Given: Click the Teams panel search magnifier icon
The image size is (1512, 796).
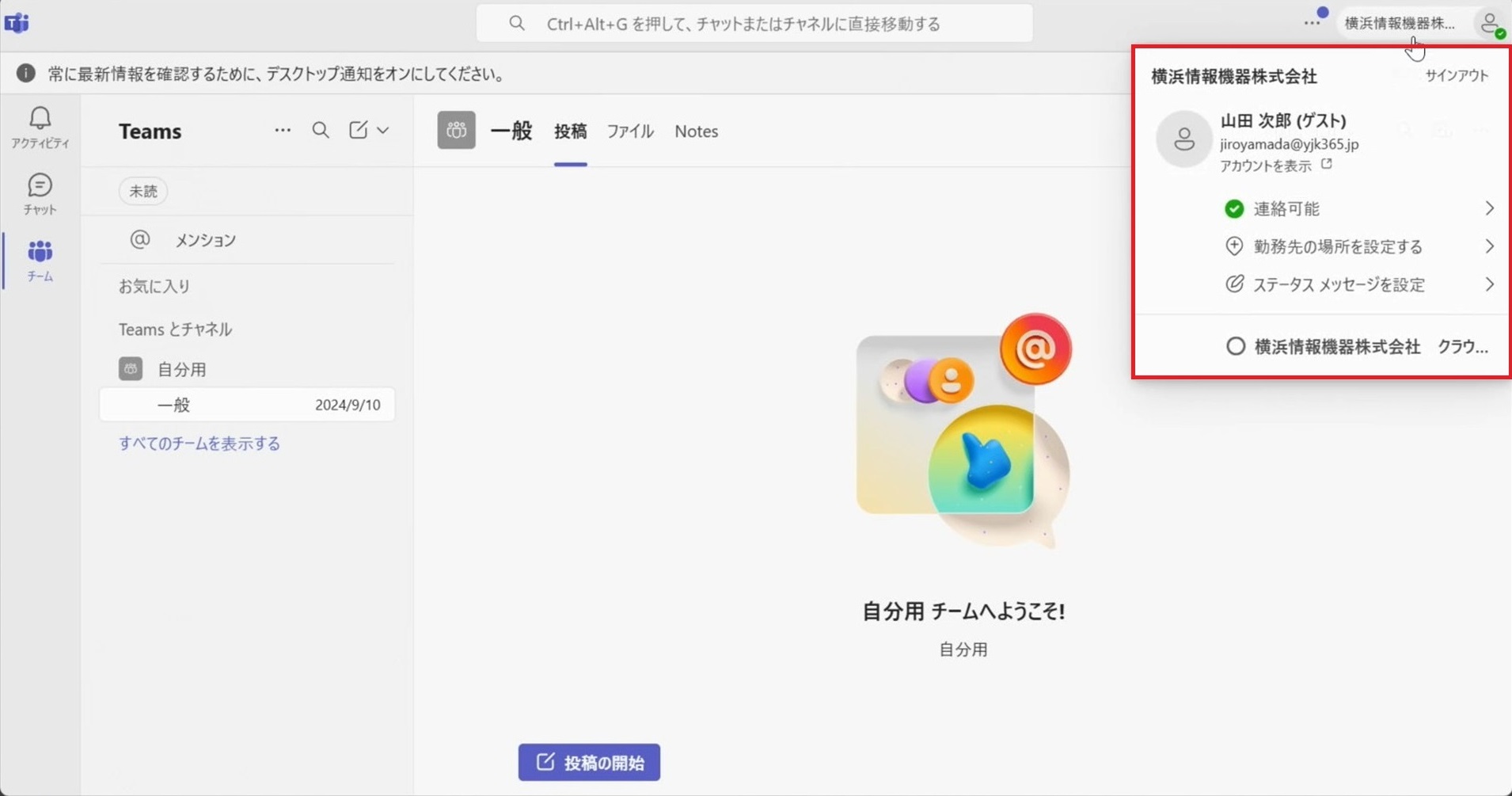Looking at the screenshot, I should pyautogui.click(x=321, y=130).
